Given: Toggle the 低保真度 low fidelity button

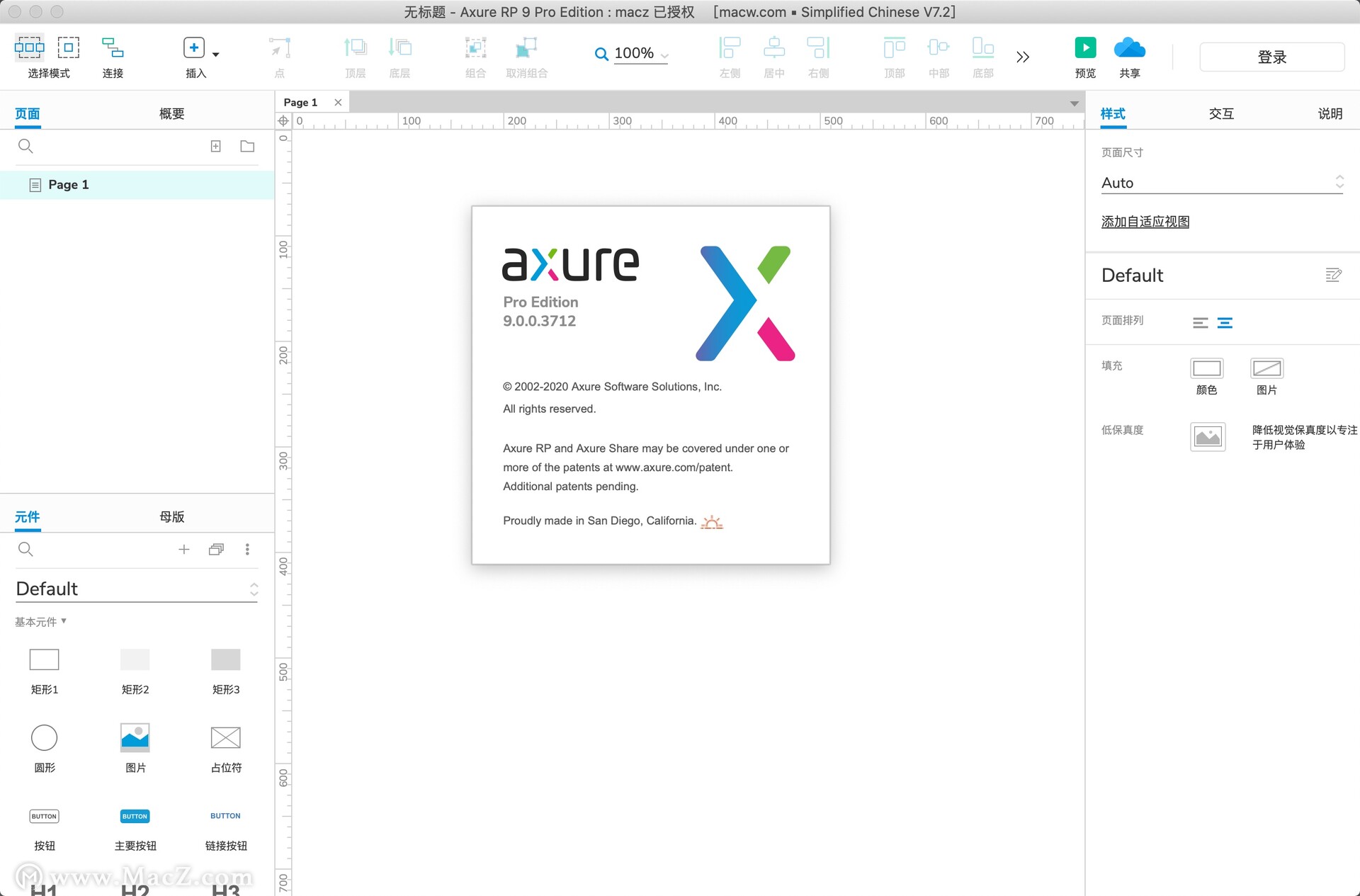Looking at the screenshot, I should coord(1208,437).
